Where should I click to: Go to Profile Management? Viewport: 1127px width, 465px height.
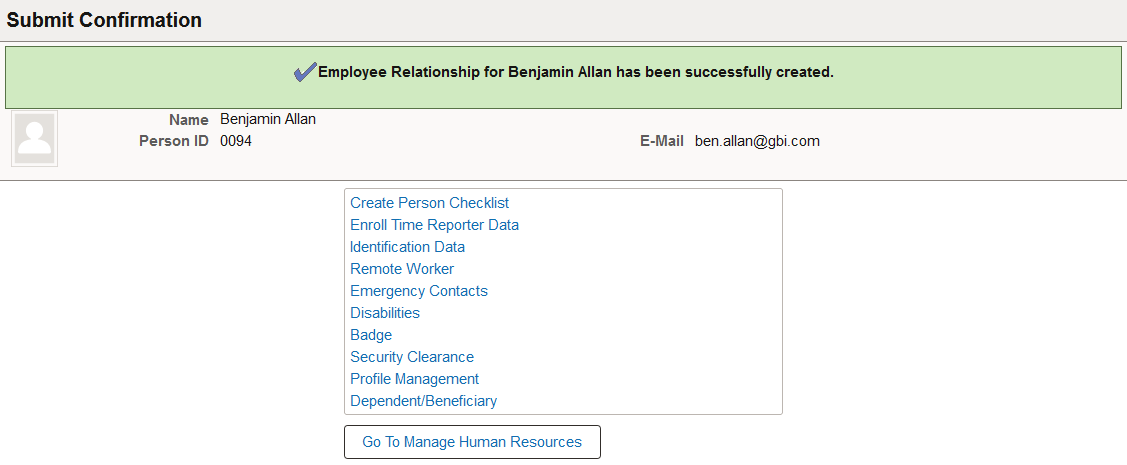point(414,379)
